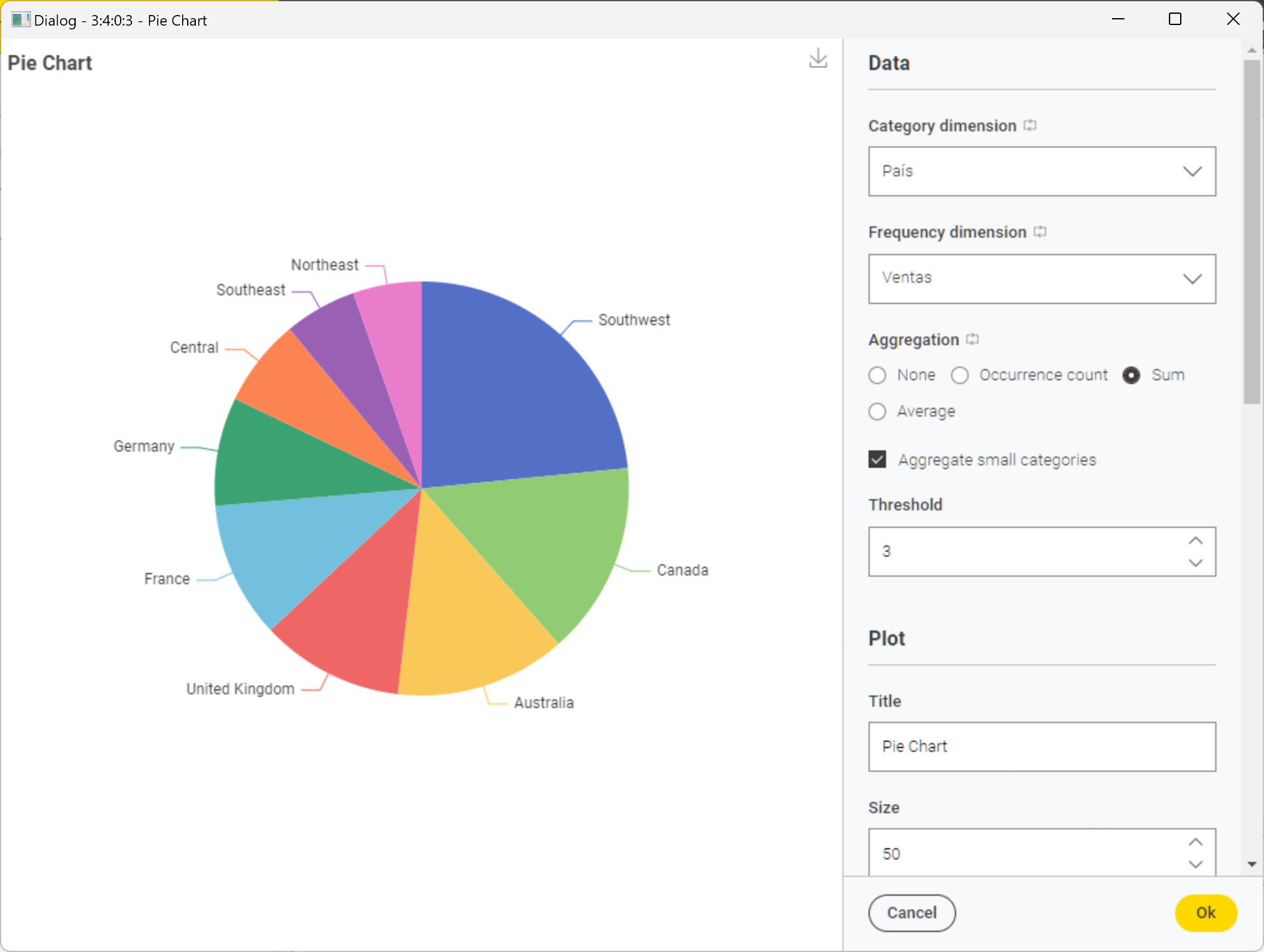Viewport: 1264px width, 952px height.
Task: Decrement the Size stepper value
Action: pos(1197,863)
